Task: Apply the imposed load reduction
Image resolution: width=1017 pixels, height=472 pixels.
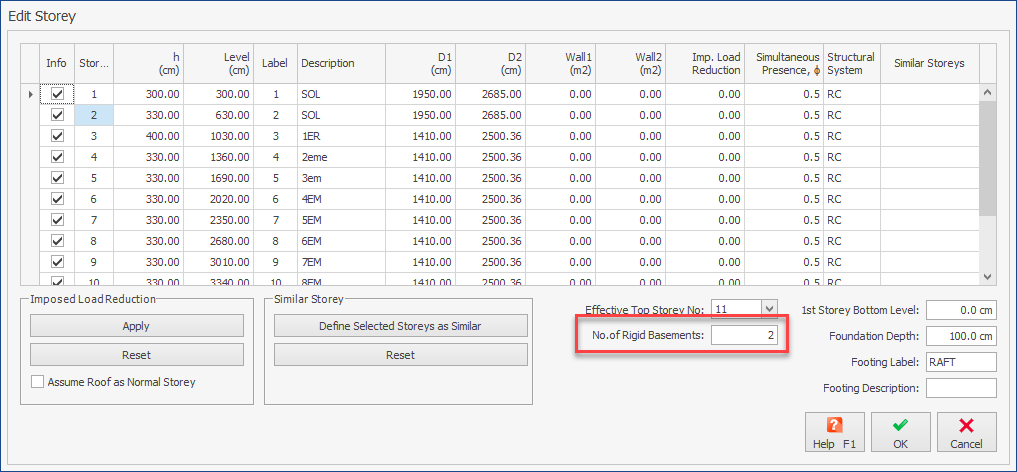Action: point(136,326)
